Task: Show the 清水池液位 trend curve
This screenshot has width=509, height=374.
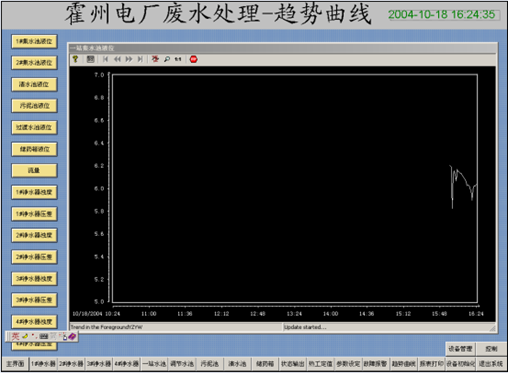Action: tap(34, 84)
